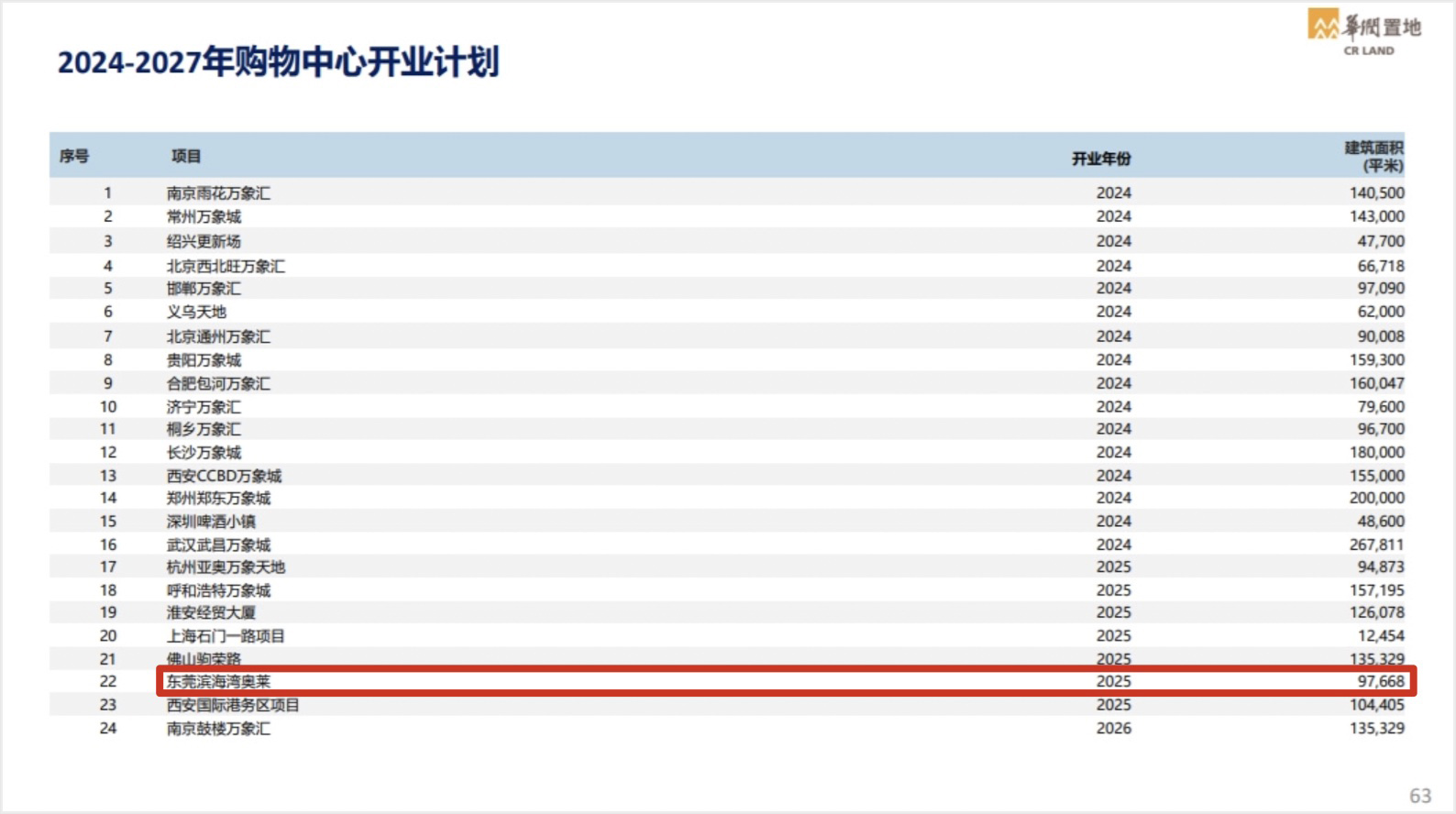Click row number 24
Screen dimensions: 1456x814
point(108,729)
